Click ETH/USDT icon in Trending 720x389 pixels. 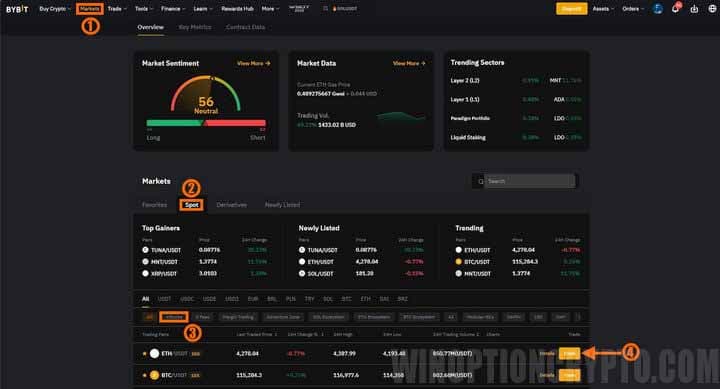point(459,250)
